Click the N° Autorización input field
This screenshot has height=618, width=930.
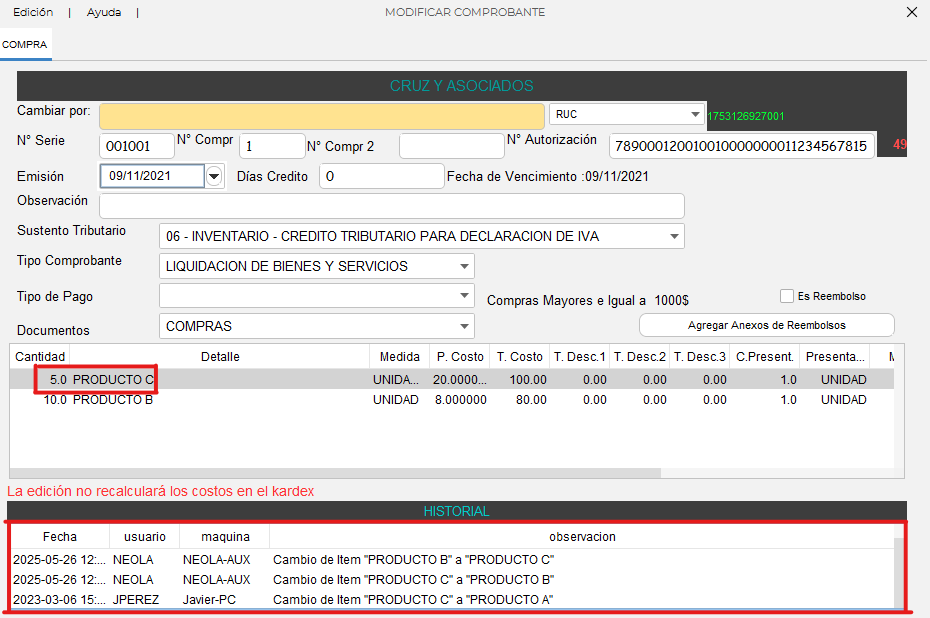pyautogui.click(x=741, y=146)
